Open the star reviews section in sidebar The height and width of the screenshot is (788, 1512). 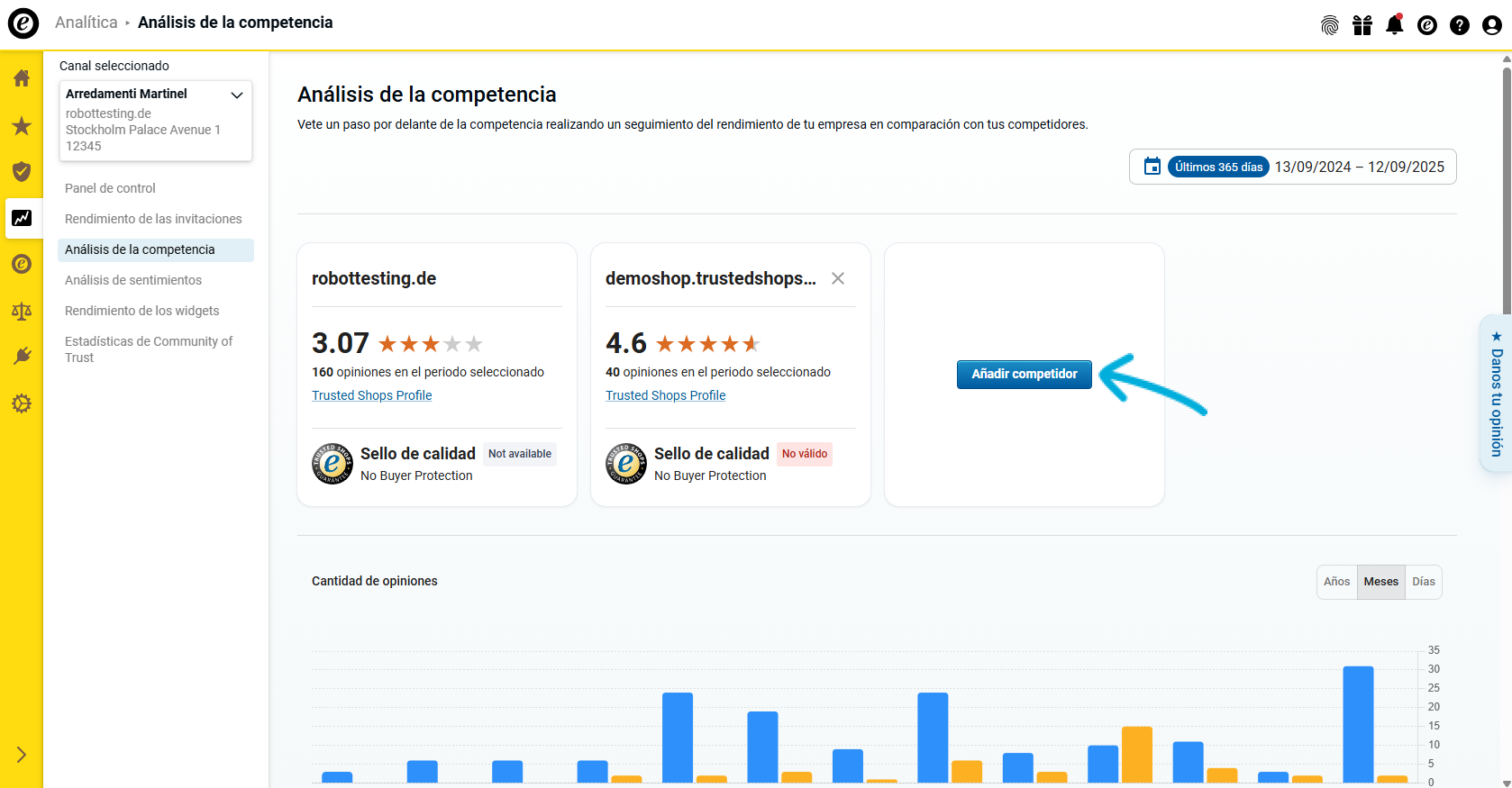(22, 126)
